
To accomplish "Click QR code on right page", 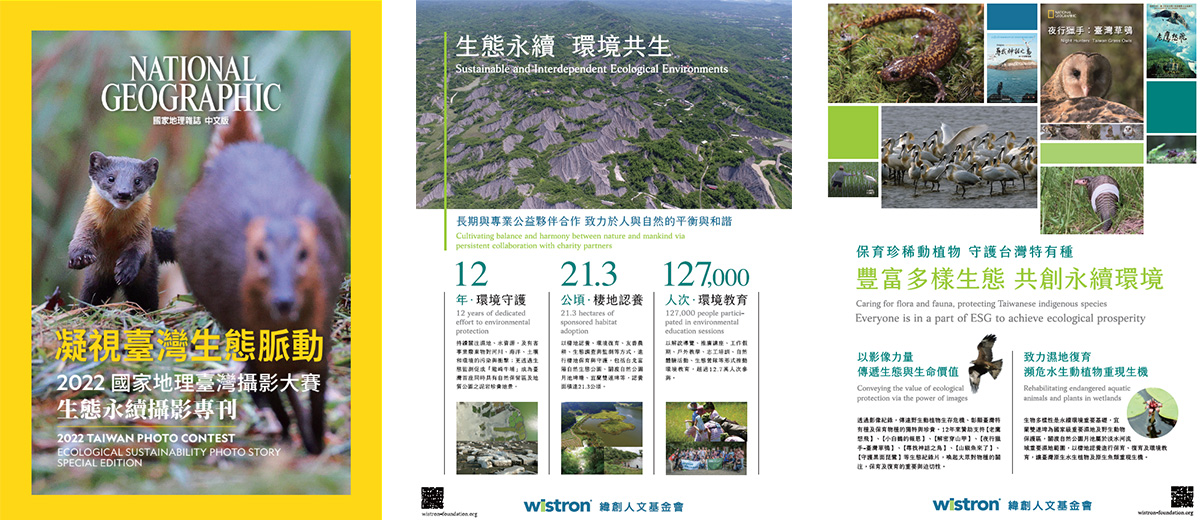I will click(x=1181, y=495).
